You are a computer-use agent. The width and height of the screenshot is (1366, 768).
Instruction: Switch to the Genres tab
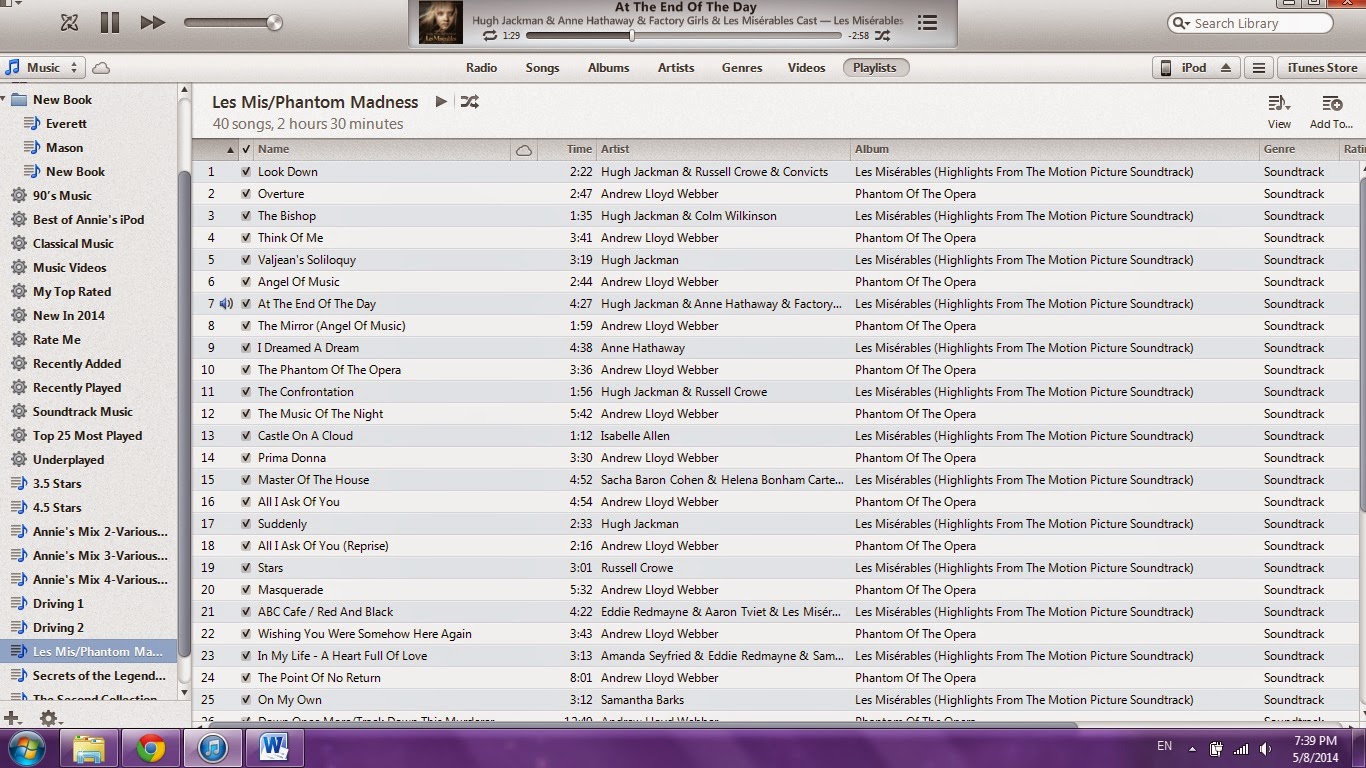click(742, 68)
